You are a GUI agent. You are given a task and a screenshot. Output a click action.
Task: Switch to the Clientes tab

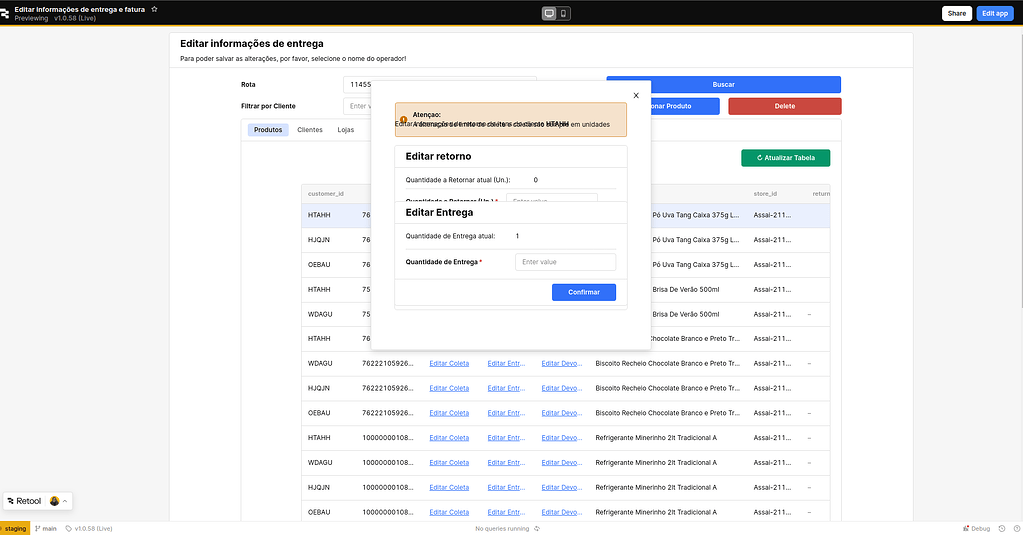pos(310,130)
